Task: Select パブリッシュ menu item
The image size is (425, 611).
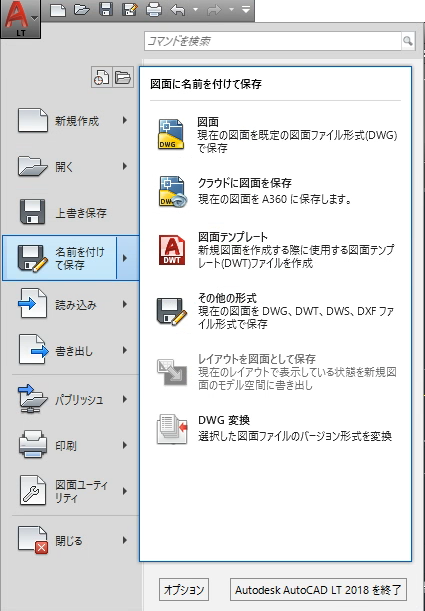Action: 70,399
